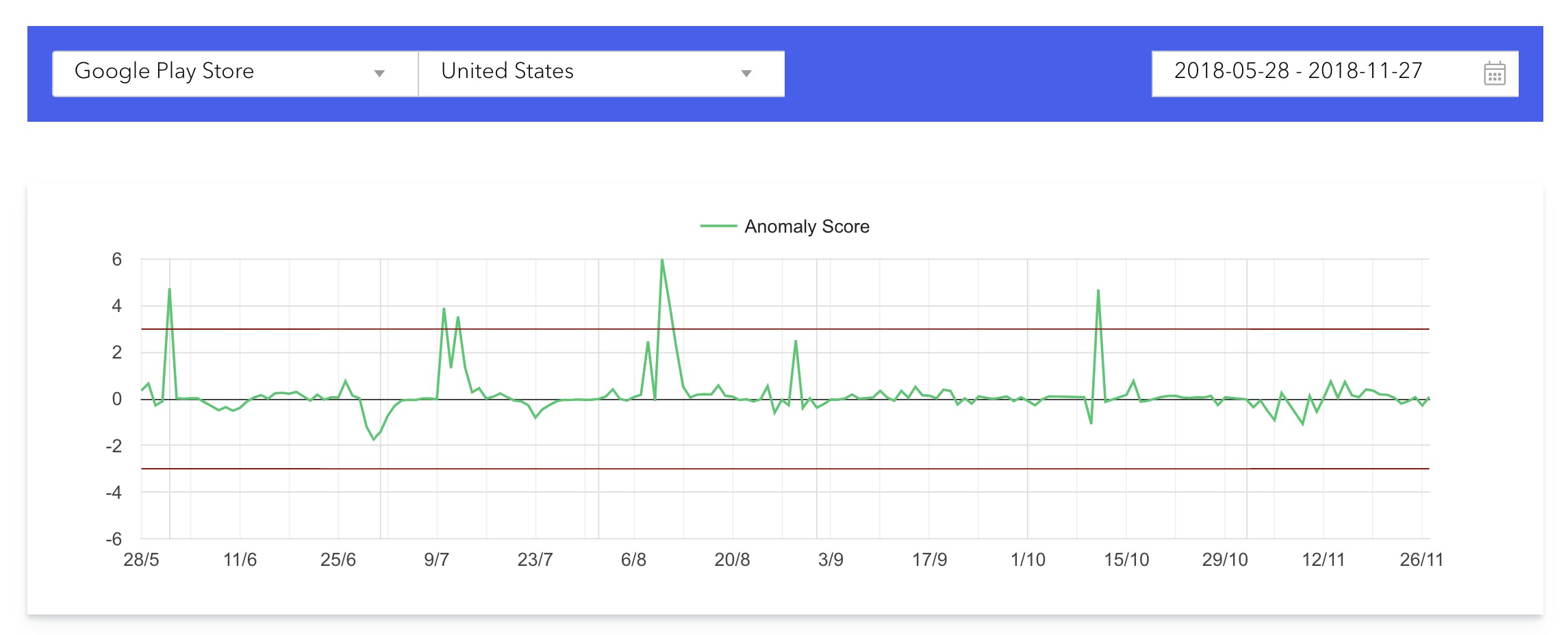
Task: Click the green legend line swatch
Action: tap(718, 226)
